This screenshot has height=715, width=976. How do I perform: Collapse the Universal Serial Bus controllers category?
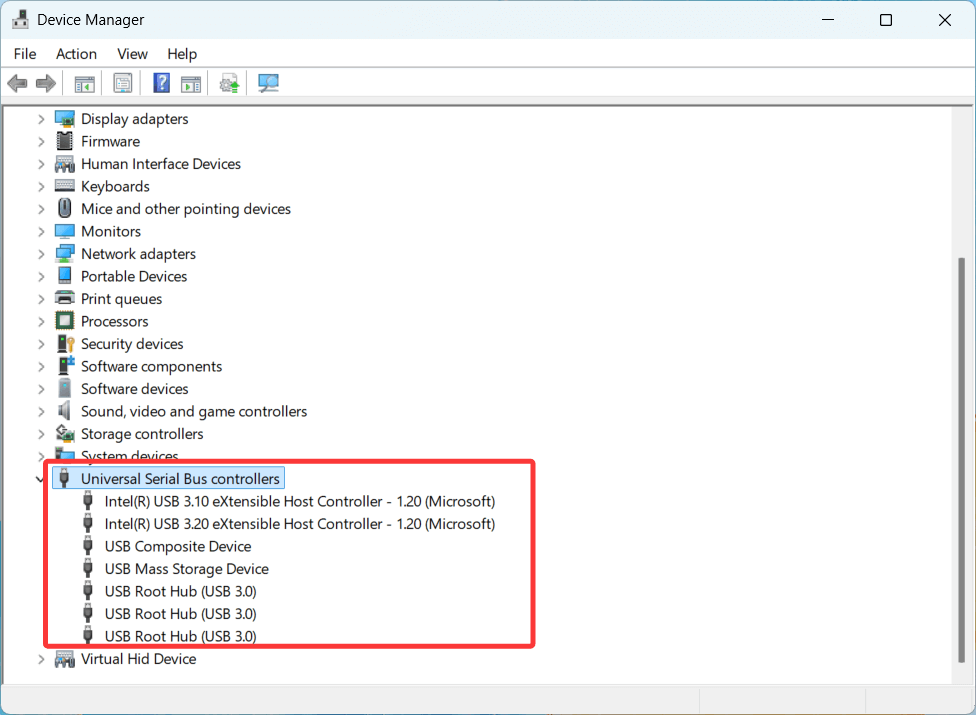click(x=40, y=478)
